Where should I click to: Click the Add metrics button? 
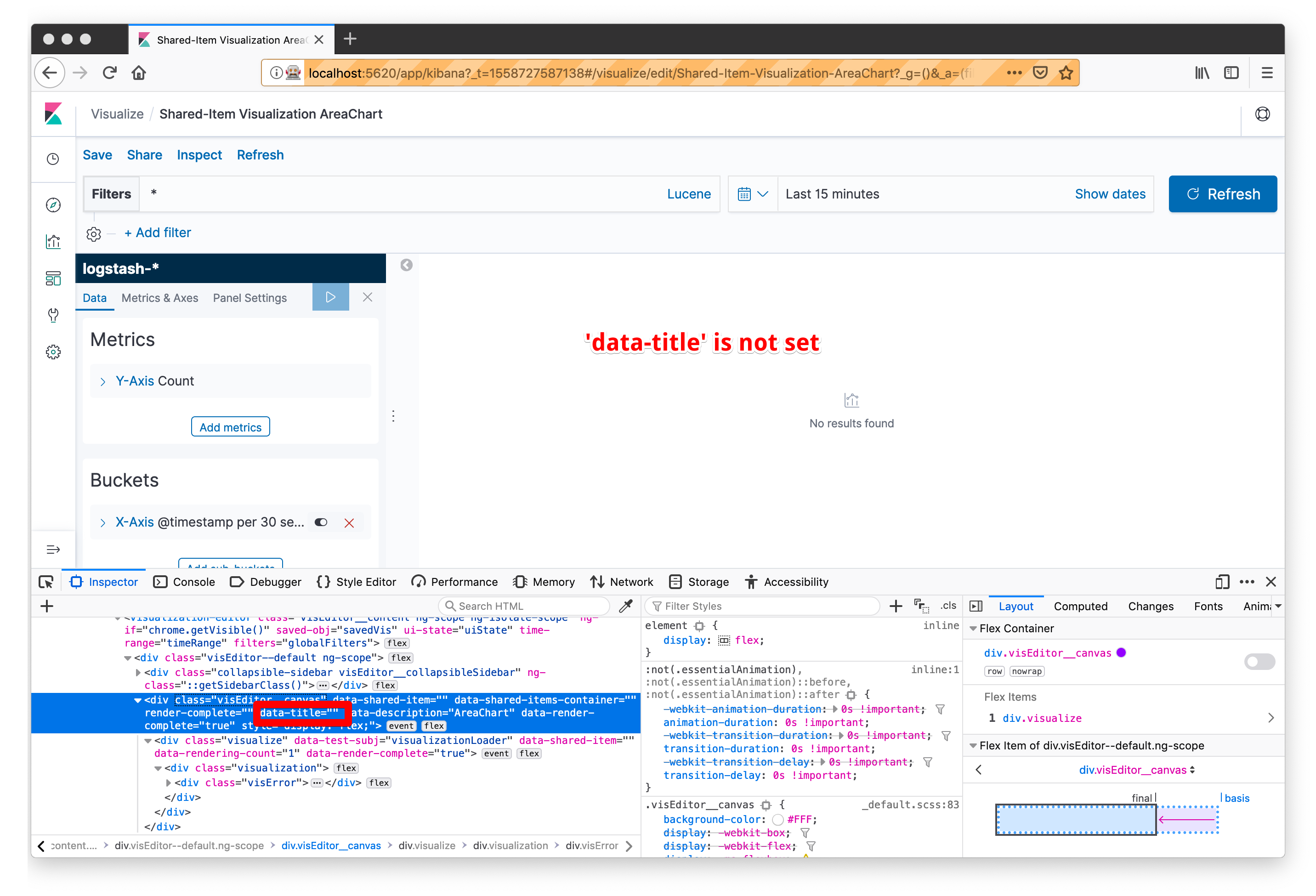pos(230,426)
